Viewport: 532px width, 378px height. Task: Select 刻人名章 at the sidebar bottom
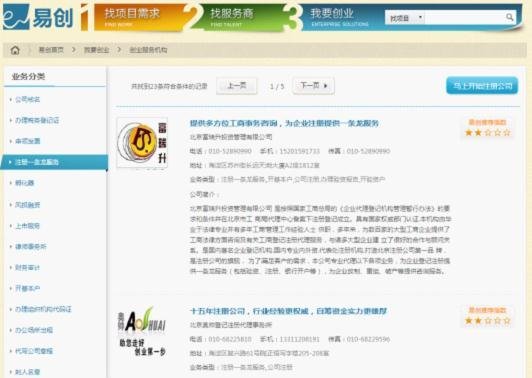27,372
